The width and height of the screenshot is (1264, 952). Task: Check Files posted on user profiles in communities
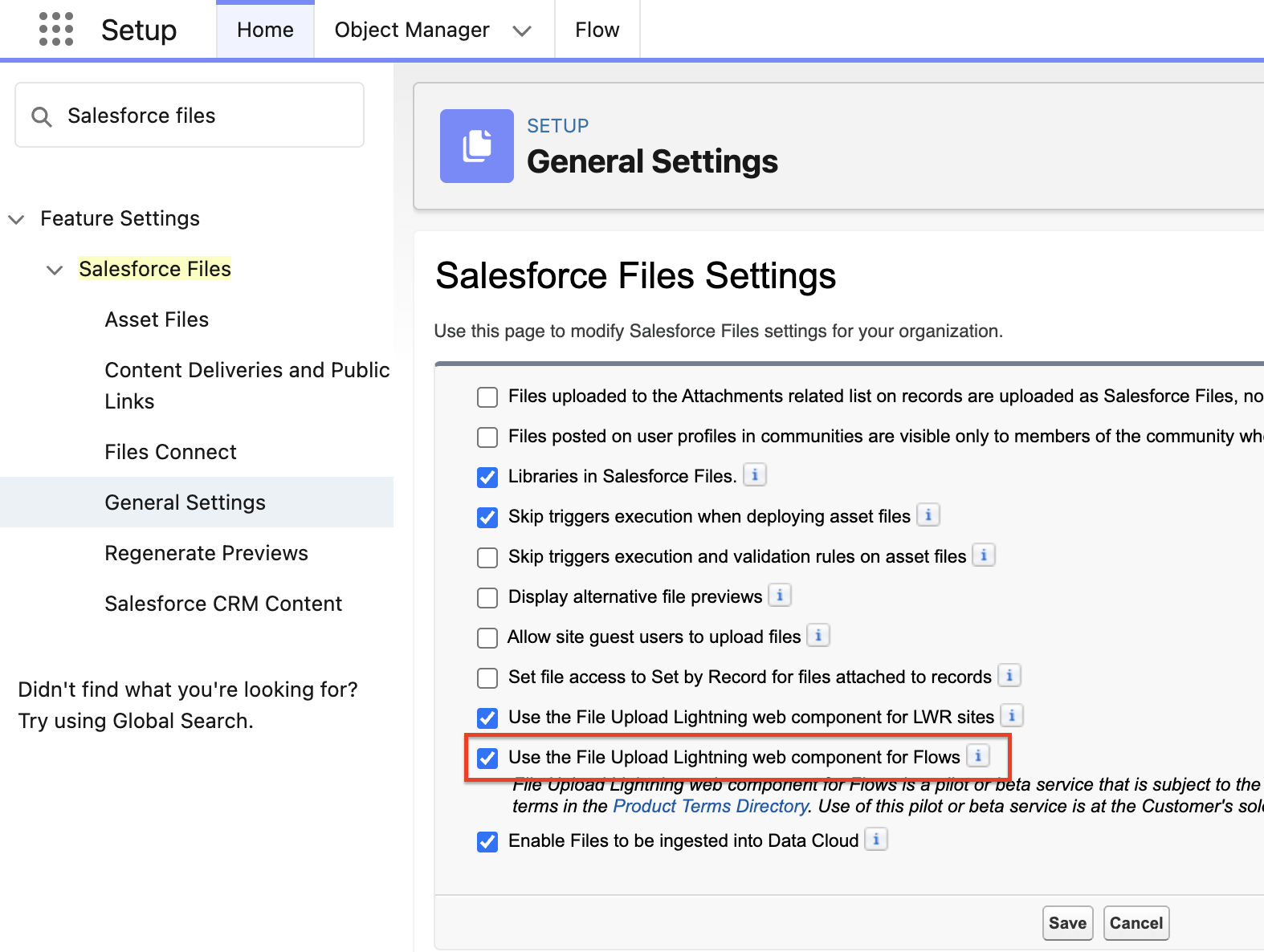[x=487, y=437]
